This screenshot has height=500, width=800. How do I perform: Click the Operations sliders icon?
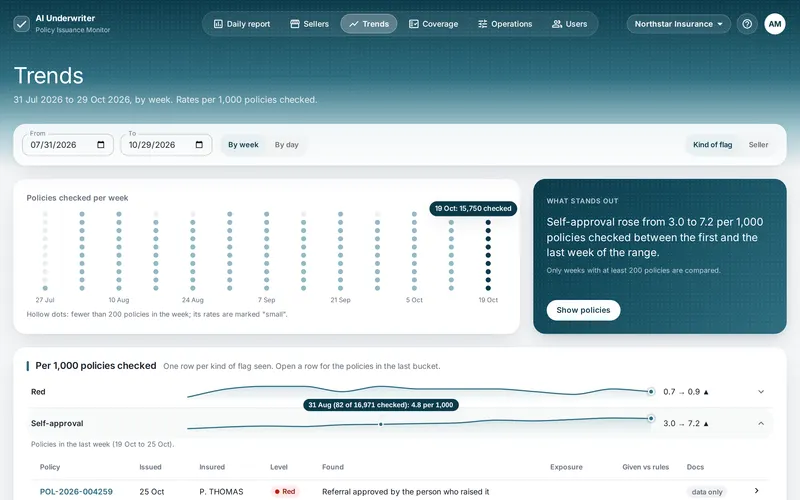tap(482, 24)
